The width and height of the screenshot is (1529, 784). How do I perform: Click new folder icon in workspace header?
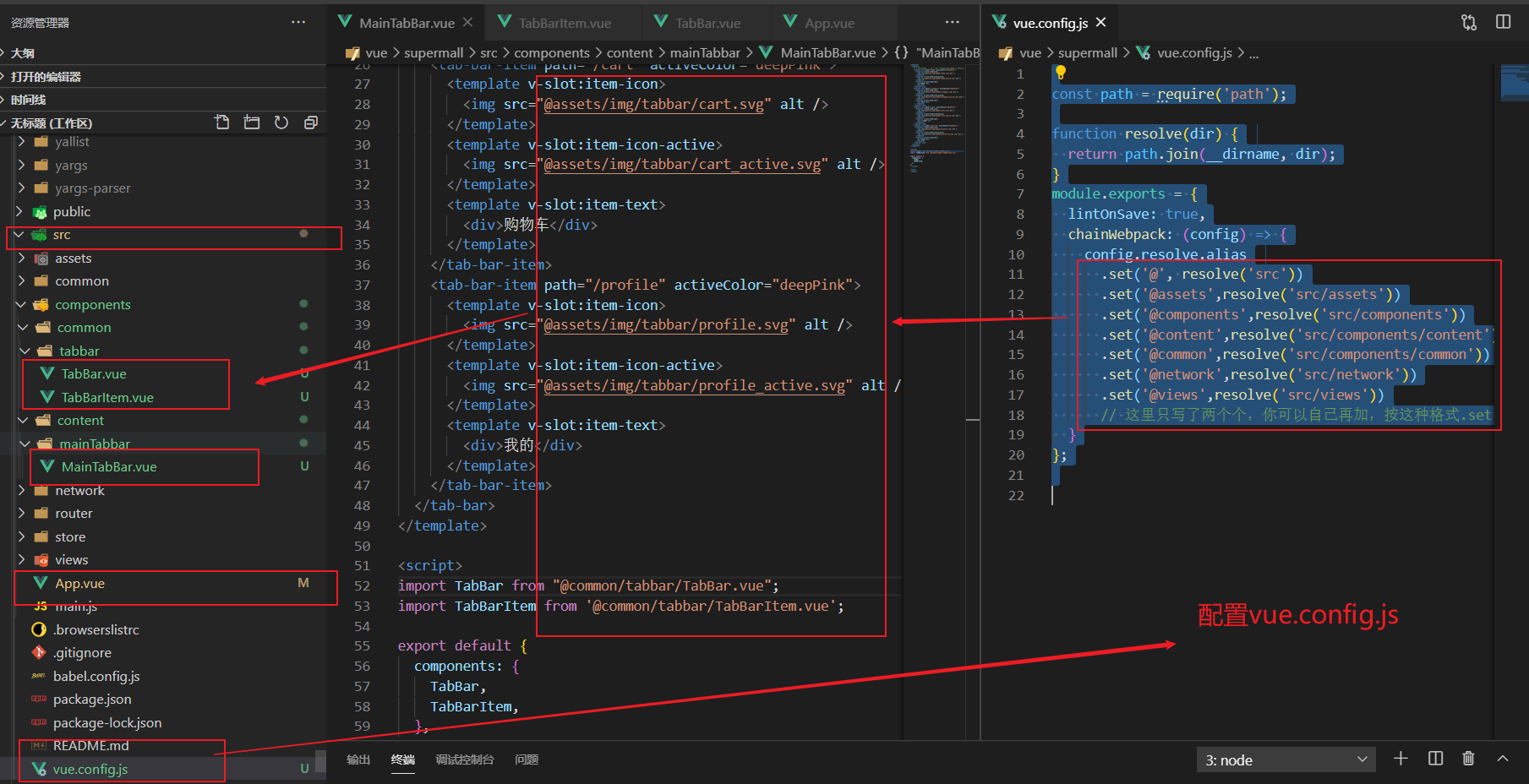252,122
